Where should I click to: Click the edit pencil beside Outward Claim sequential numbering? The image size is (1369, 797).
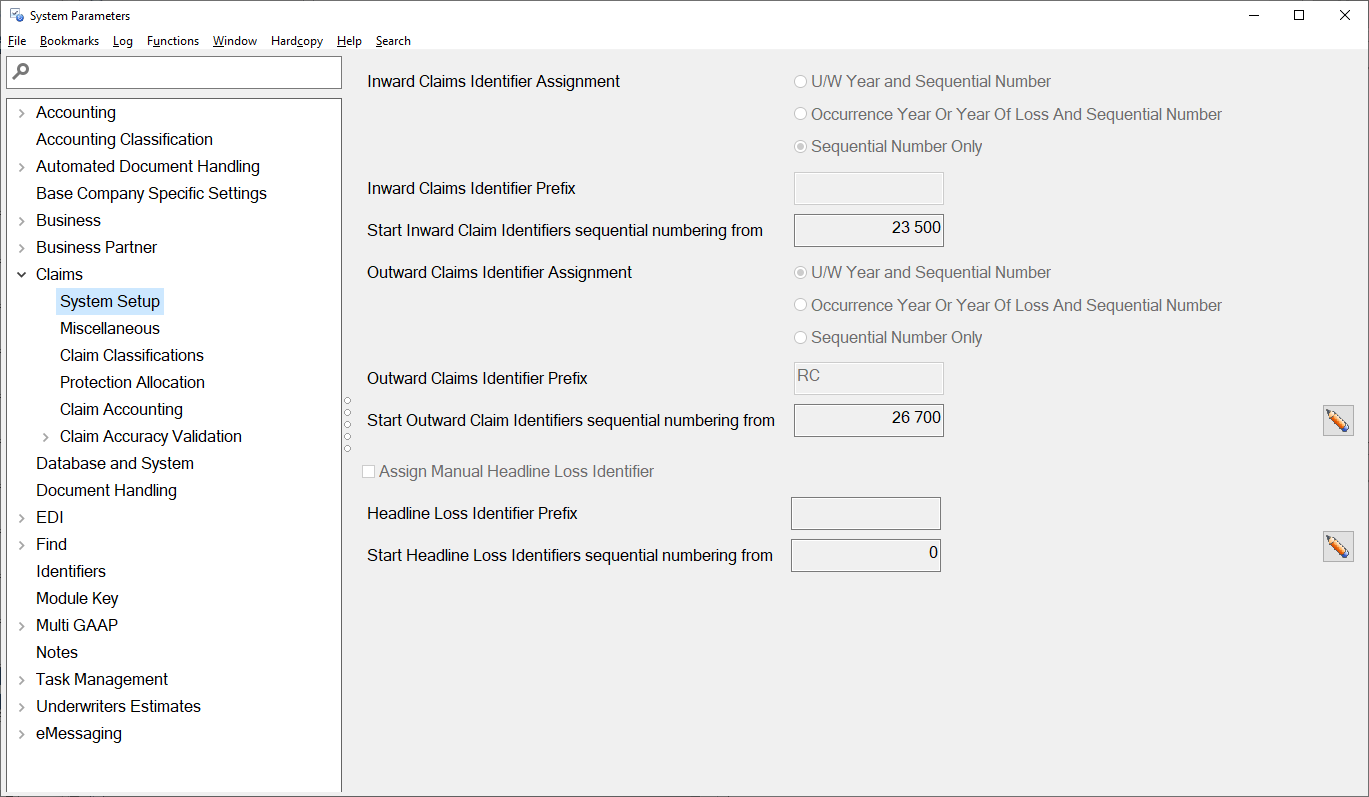pos(1338,420)
